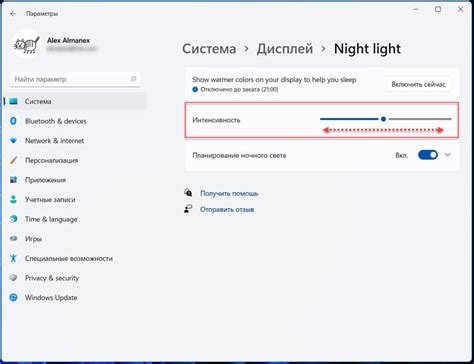
Task: Select Приложения in the sidebar
Action: pyautogui.click(x=75, y=180)
